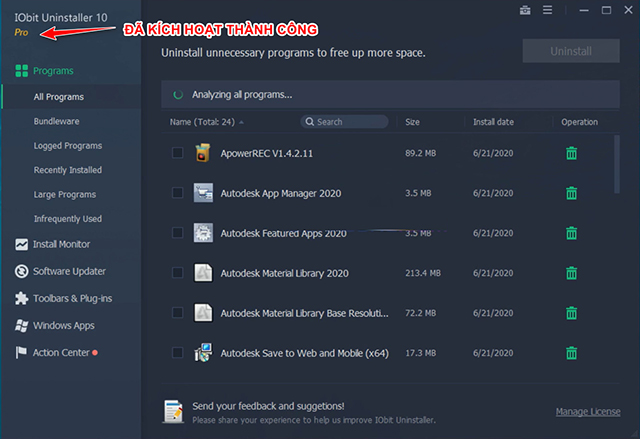Image resolution: width=640 pixels, height=439 pixels.
Task: Click the Uninstall button
Action: click(x=571, y=51)
